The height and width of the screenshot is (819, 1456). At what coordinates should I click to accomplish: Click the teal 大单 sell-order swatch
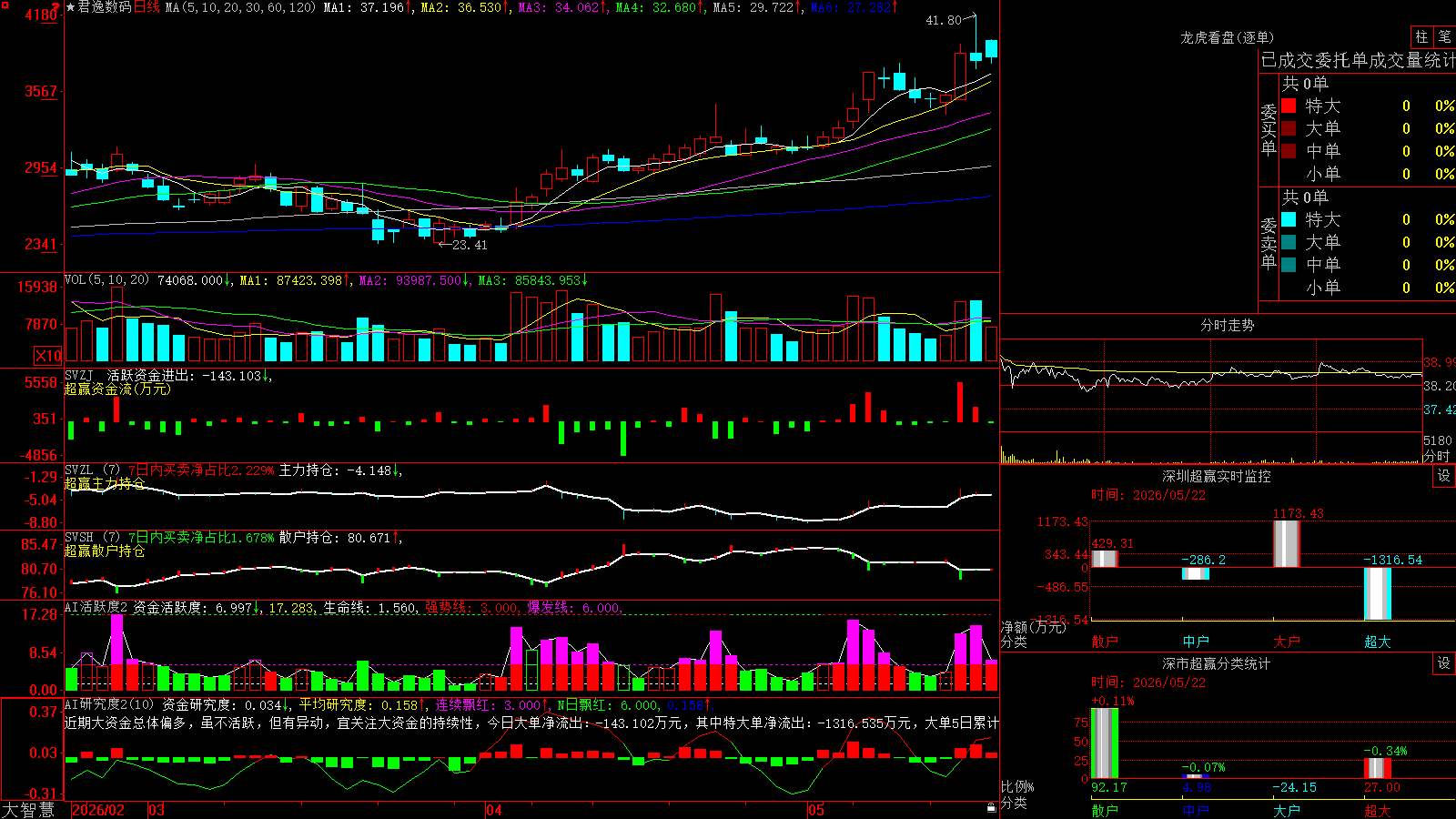point(1289,242)
